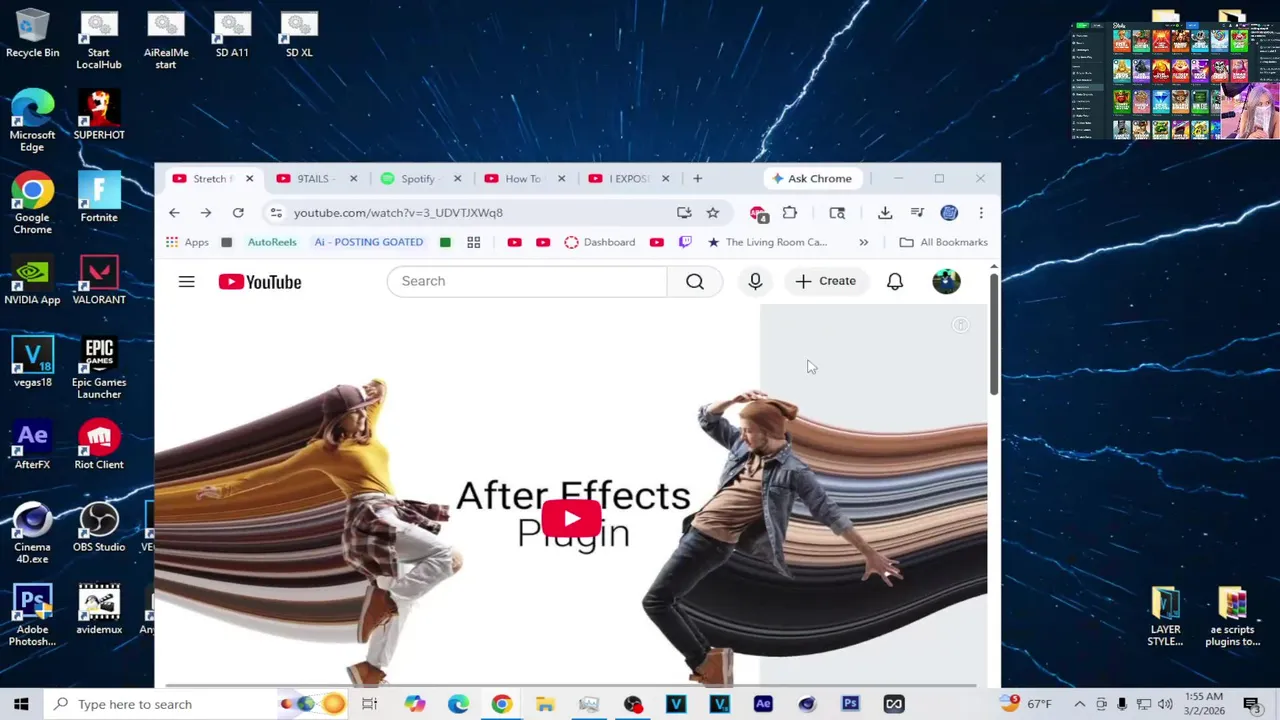Select the Riot Client desktop shortcut
The image size is (1280, 720).
(99, 446)
